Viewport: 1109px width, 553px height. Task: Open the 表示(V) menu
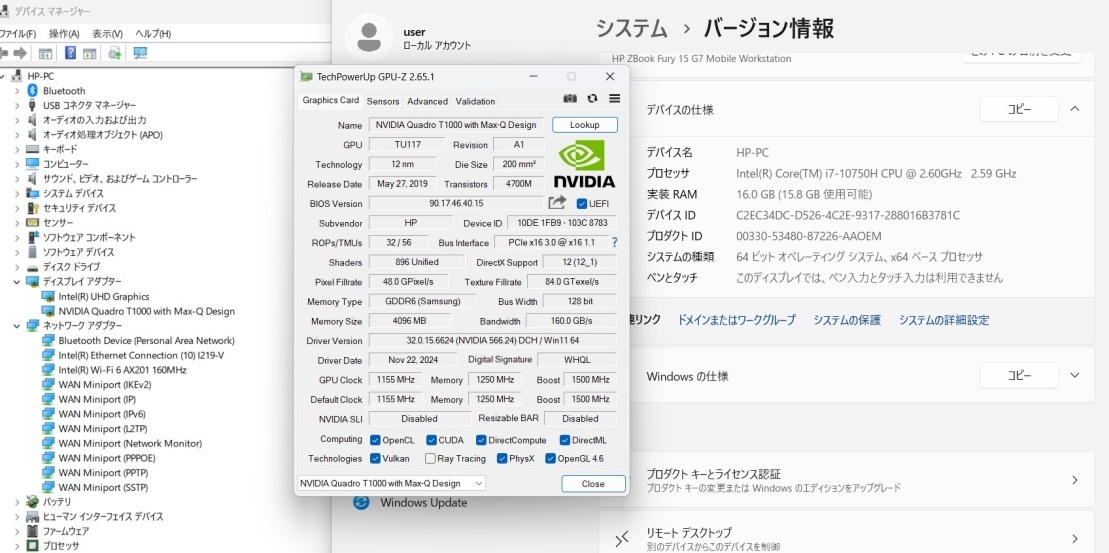(x=108, y=33)
